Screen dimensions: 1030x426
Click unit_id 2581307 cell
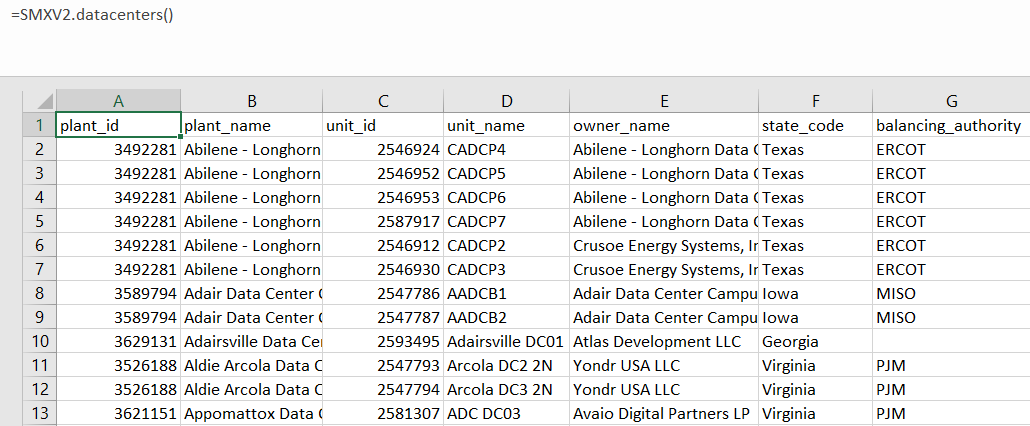(384, 413)
